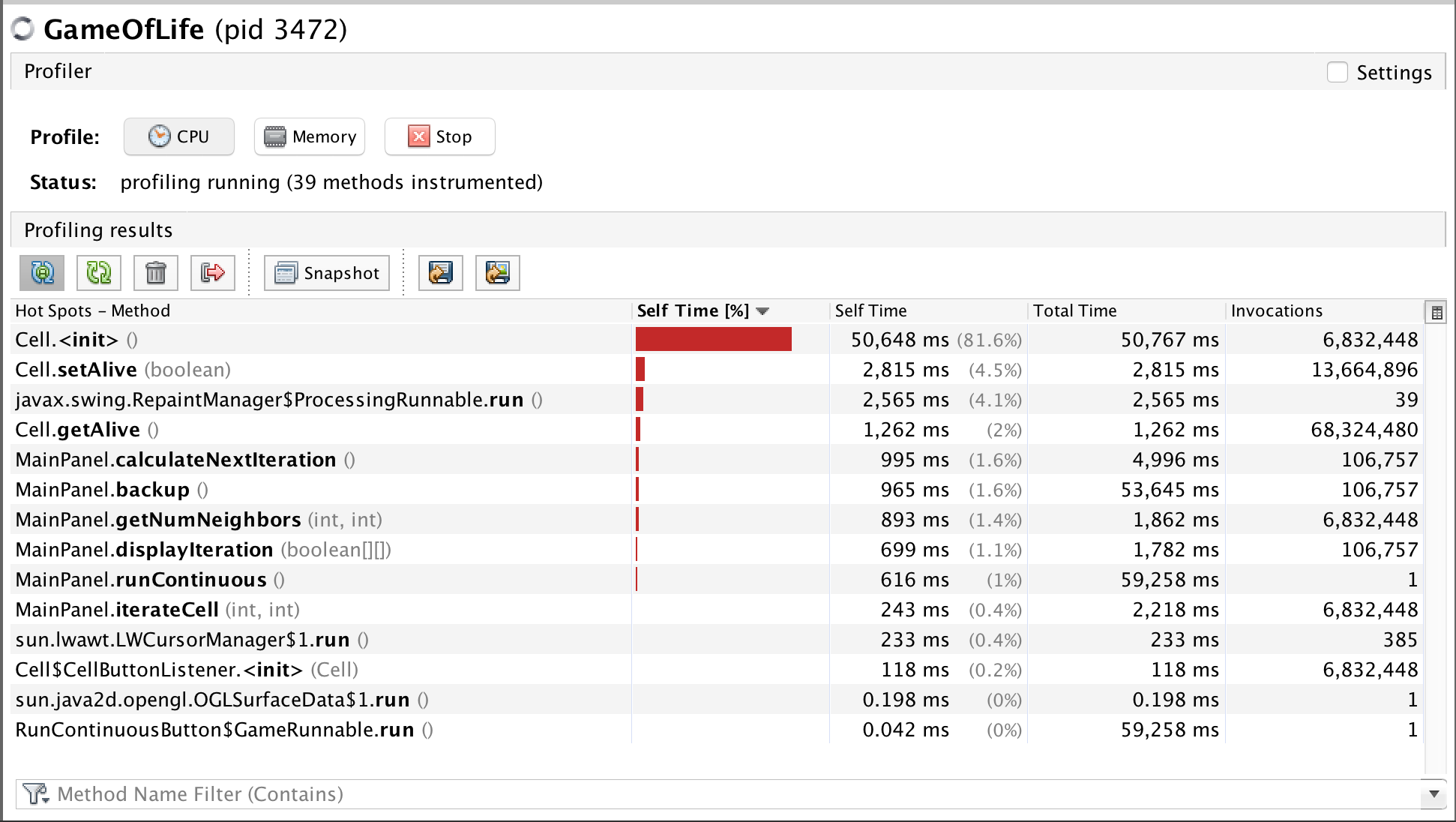Stop the profiling session
Viewport: 1456px width, 822px height.
439,136
